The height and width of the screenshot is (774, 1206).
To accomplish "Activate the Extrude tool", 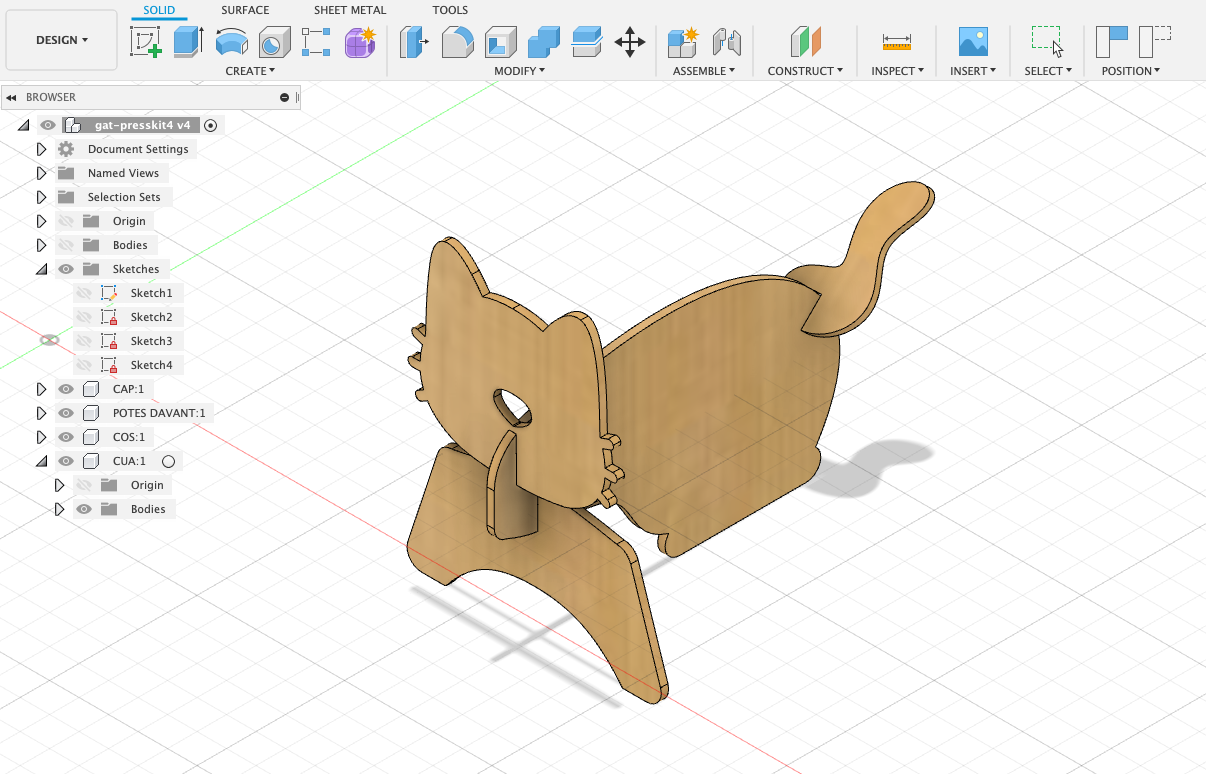I will coord(188,42).
